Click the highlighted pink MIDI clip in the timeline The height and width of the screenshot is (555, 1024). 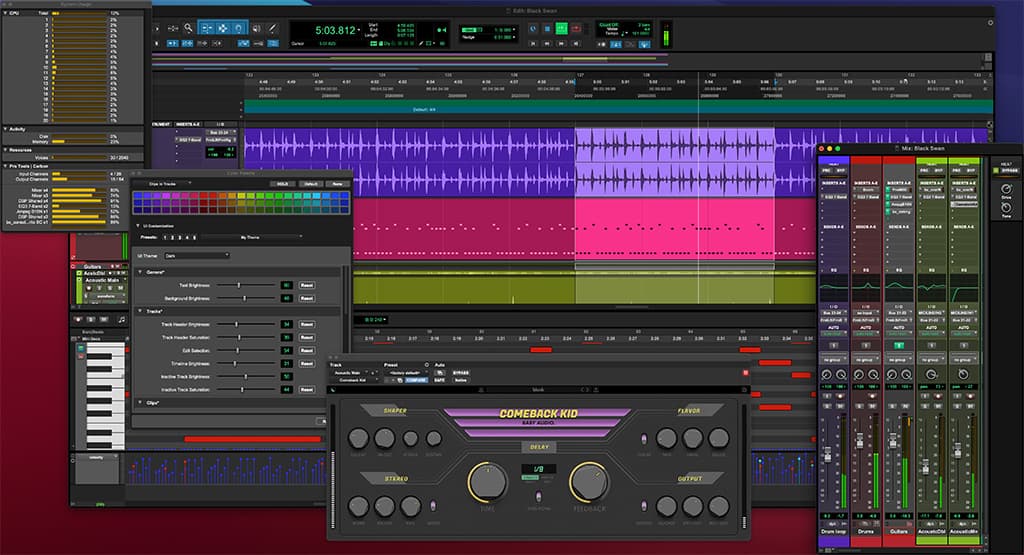coord(675,229)
